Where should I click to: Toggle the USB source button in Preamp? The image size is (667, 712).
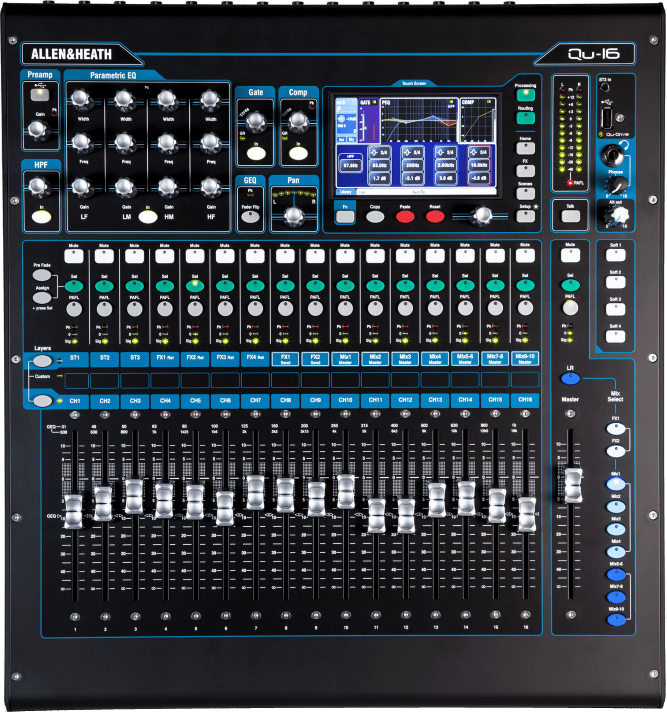pos(40,94)
